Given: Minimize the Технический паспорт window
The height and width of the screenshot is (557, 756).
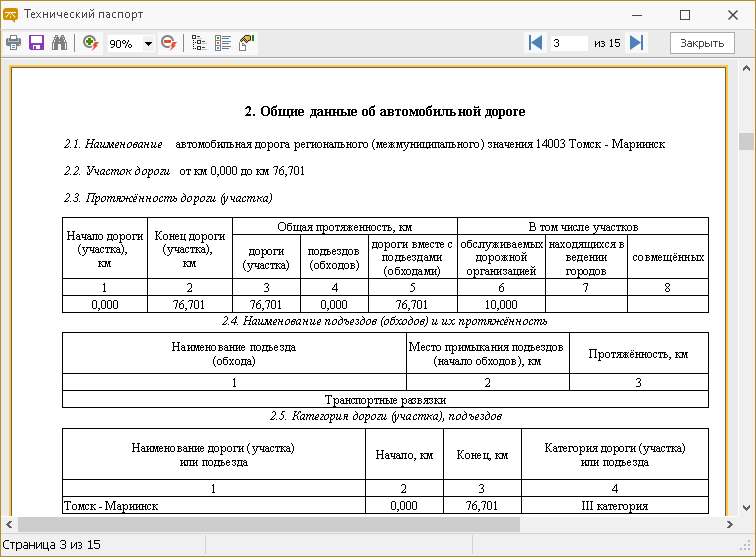Looking at the screenshot, I should click(x=637, y=15).
